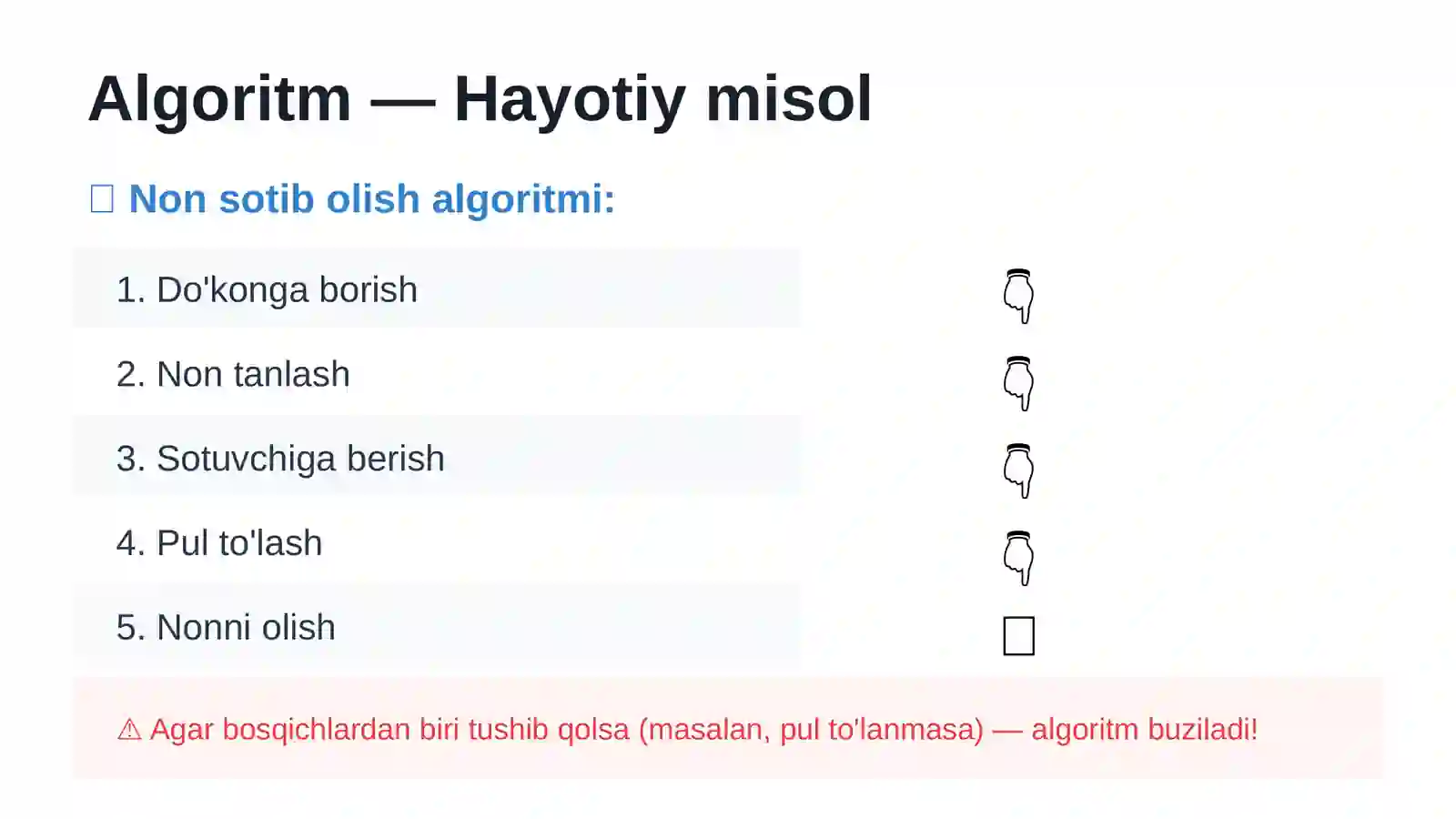Click the empty box icon beside Nonni olish
Screen dimensions: 1456x819
pyautogui.click(x=1018, y=636)
